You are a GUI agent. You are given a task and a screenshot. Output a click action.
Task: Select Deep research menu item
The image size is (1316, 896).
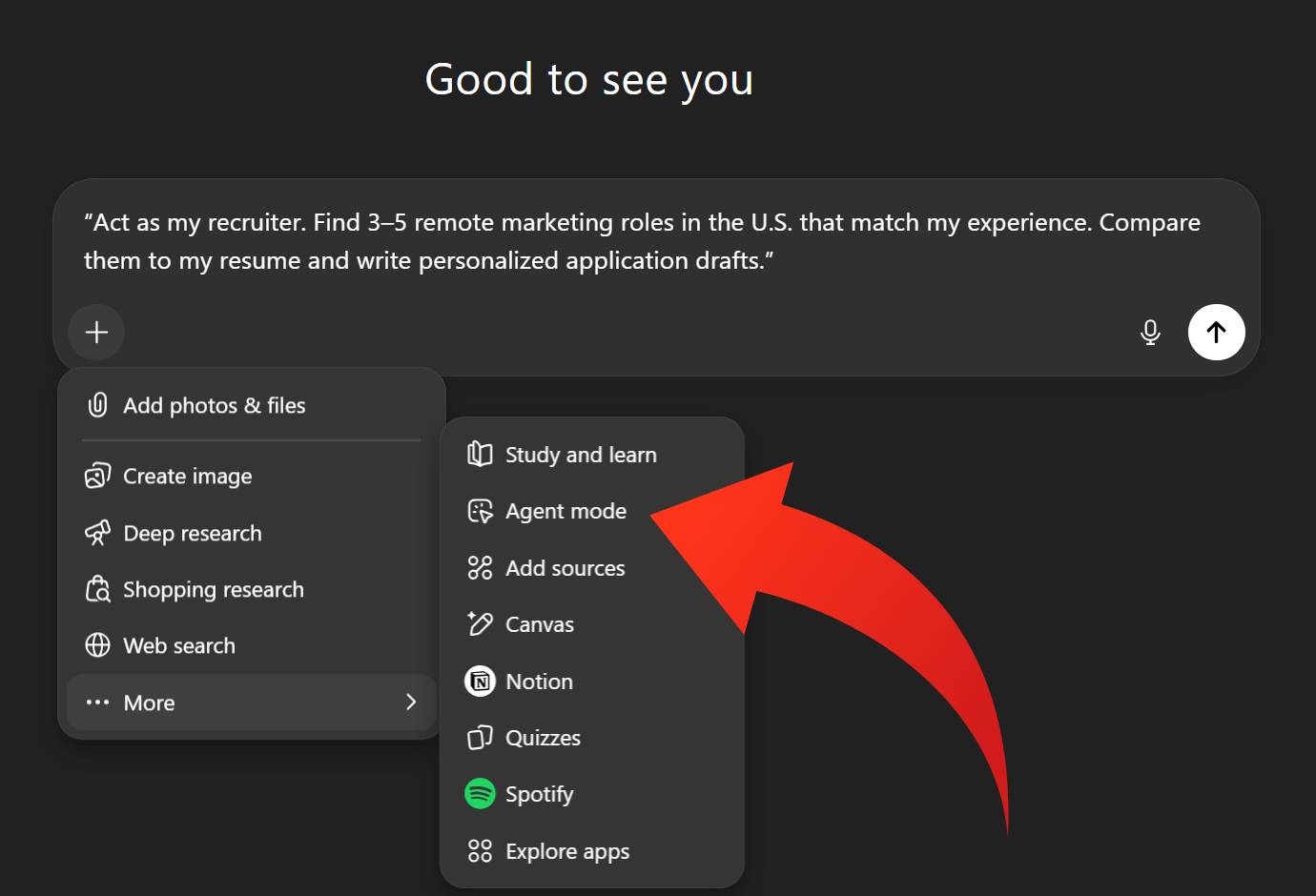tap(192, 533)
